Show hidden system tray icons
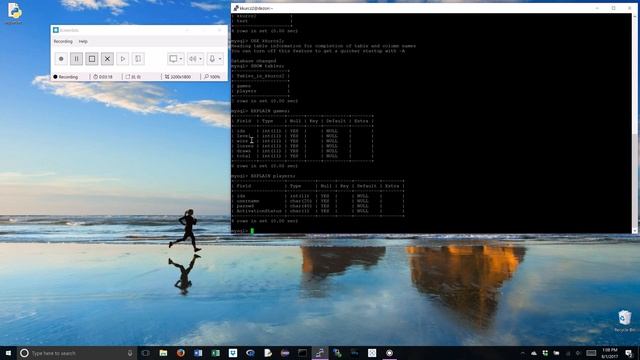Image resolution: width=640 pixels, height=360 pixels. click(x=523, y=353)
